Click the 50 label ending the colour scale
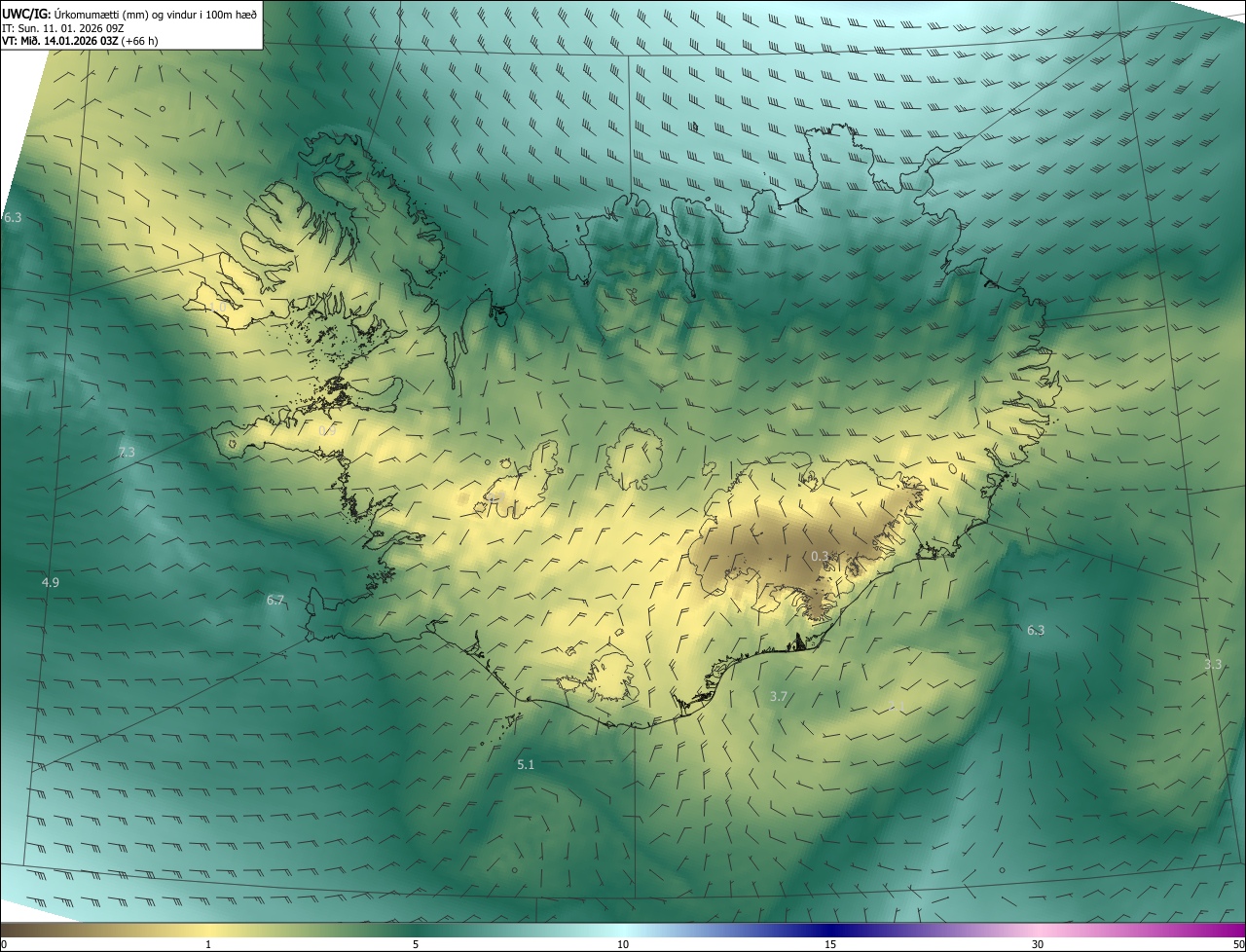1246x952 pixels. (x=1237, y=944)
